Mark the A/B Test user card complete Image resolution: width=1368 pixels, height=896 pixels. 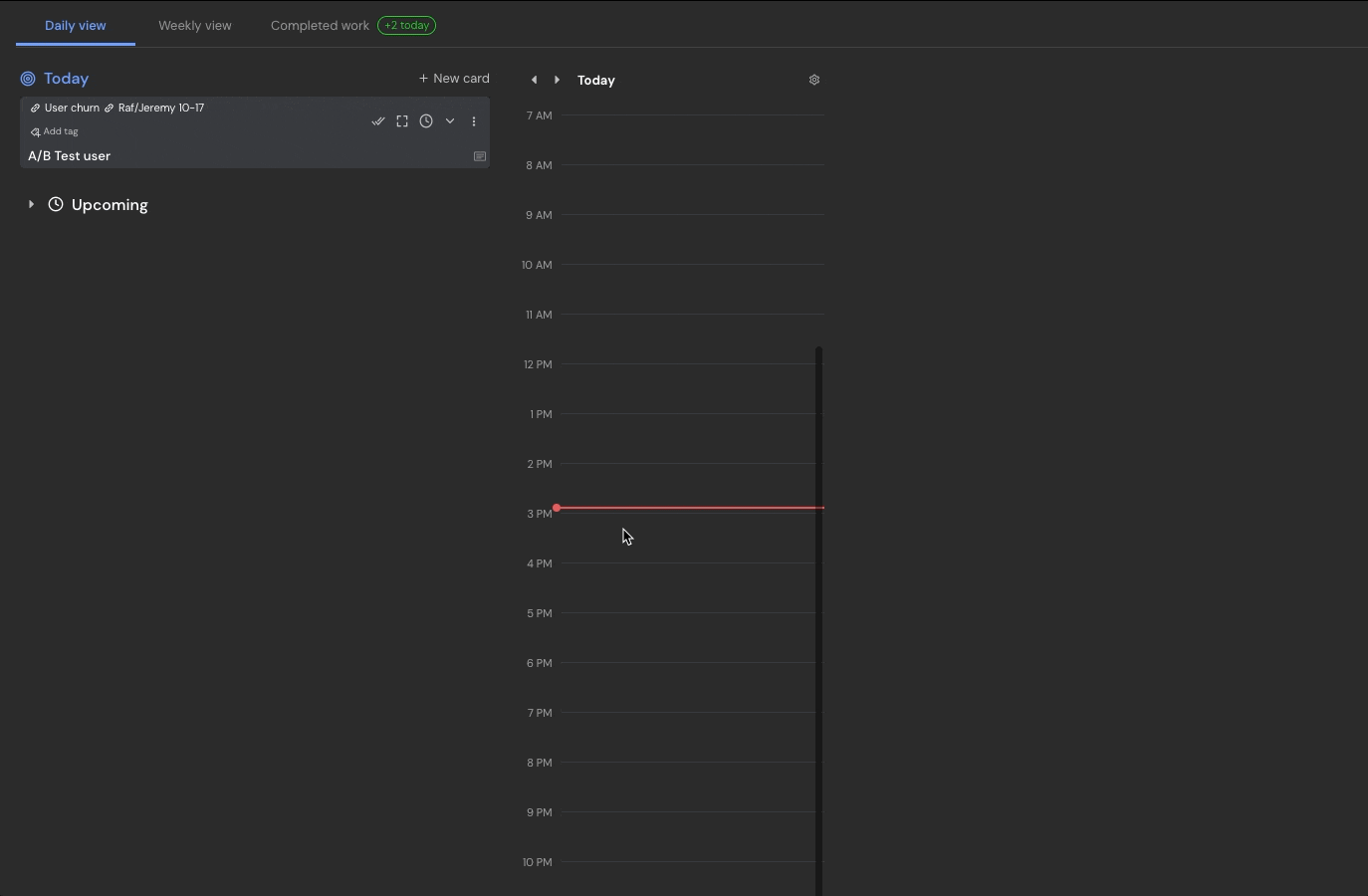[378, 121]
